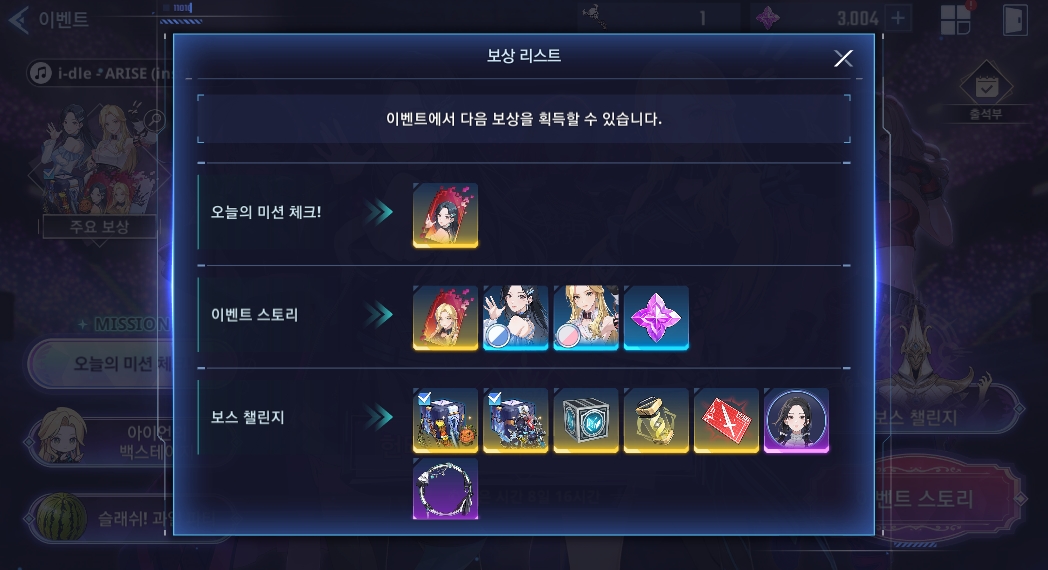Screen dimensions: 1048x570
Task: Close the 보상 리스트 reward popup
Action: 843,59
